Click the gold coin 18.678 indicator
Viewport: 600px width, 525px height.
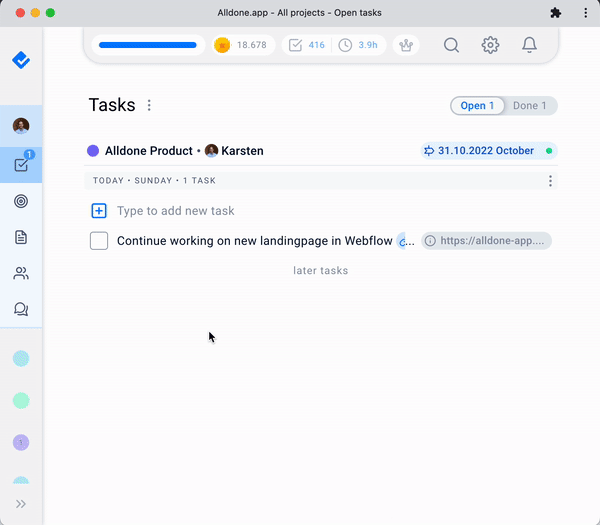click(x=243, y=45)
